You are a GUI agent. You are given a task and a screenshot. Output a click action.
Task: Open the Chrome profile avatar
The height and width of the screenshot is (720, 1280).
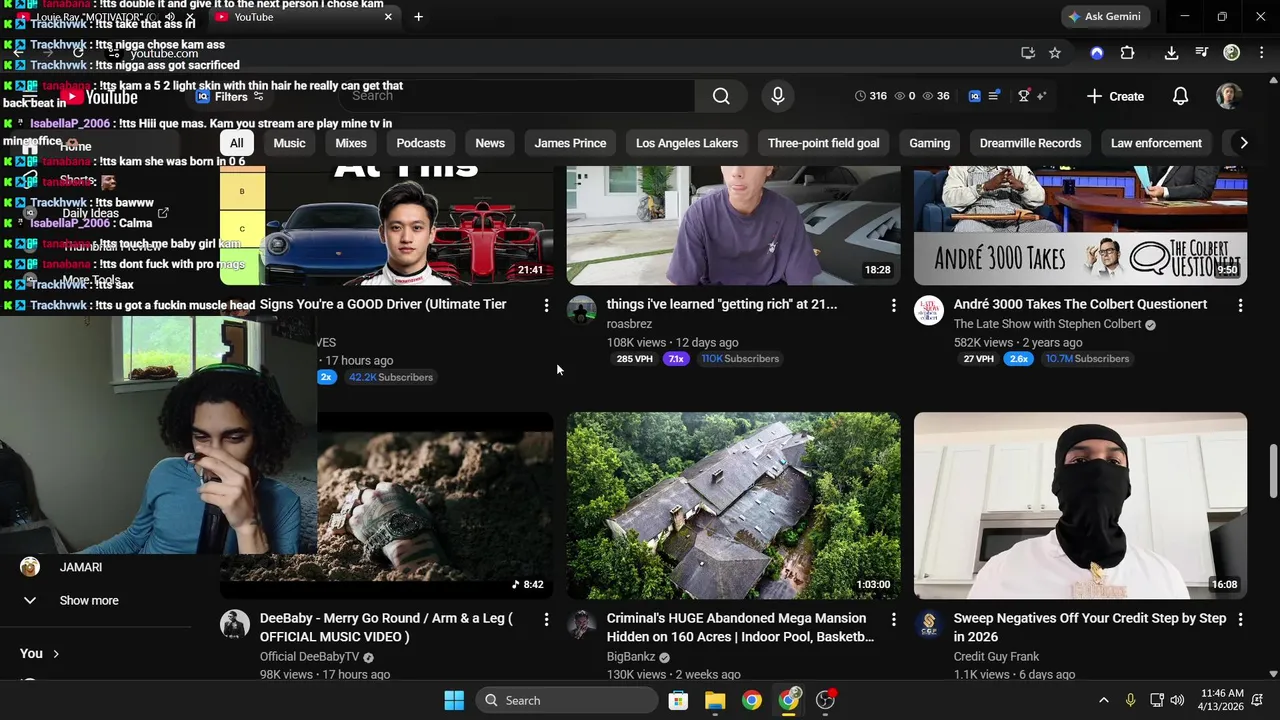coord(1232,53)
